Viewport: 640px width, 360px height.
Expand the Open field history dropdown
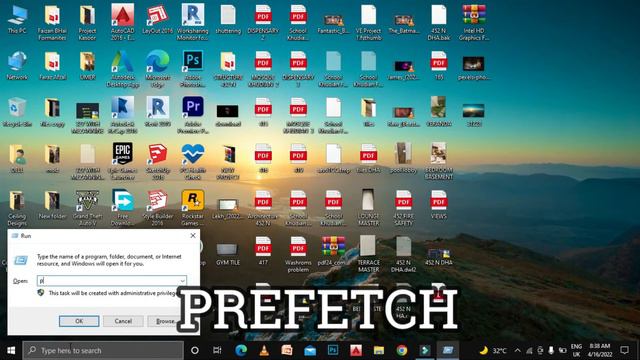point(182,280)
